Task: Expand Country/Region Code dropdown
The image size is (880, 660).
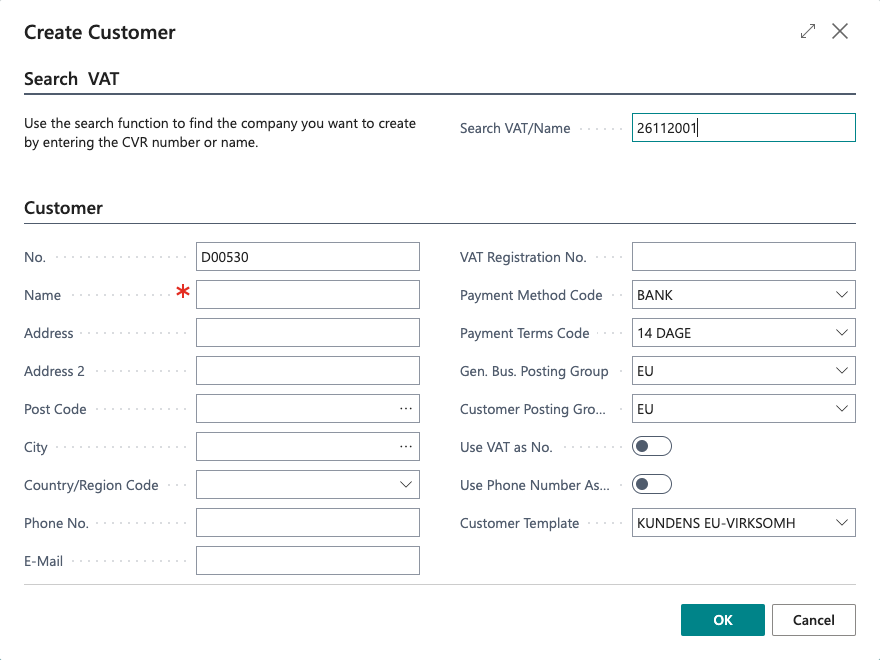Action: tap(406, 485)
